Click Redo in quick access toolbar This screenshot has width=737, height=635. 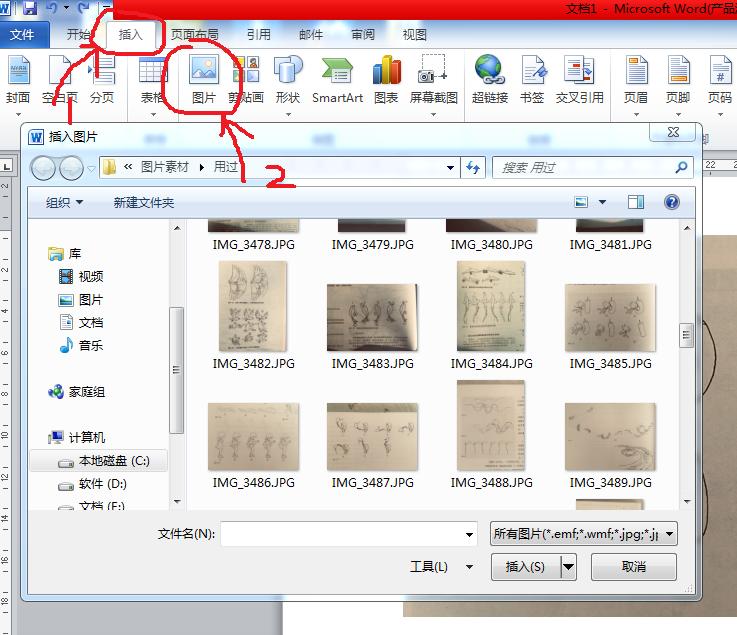click(x=84, y=8)
